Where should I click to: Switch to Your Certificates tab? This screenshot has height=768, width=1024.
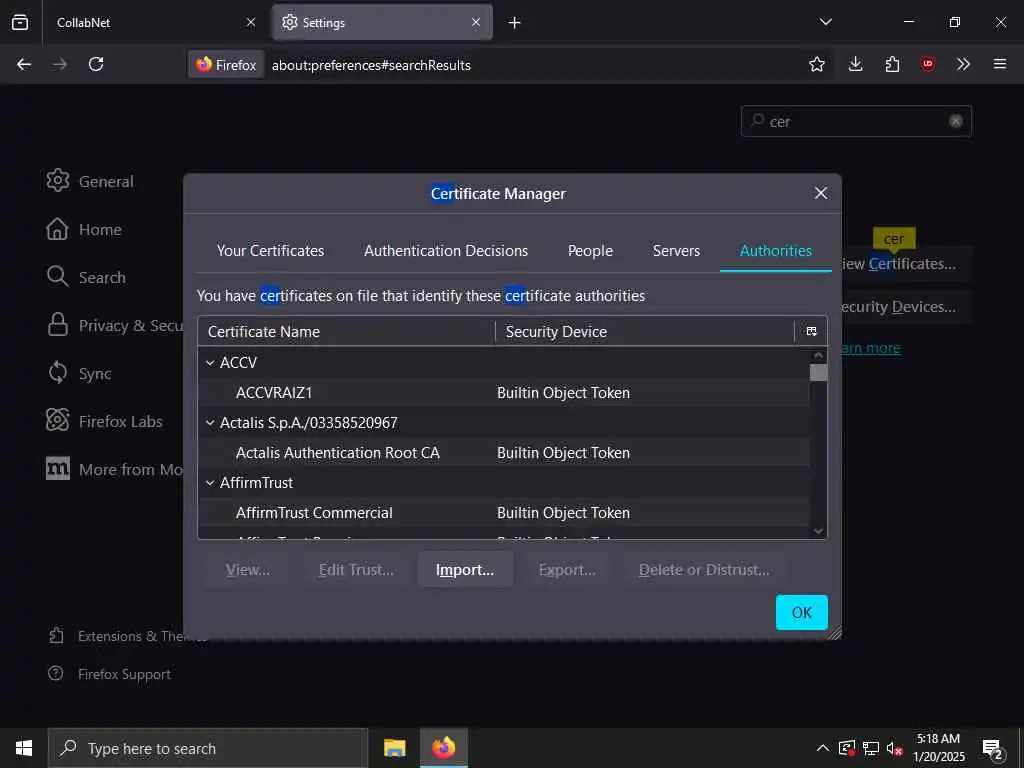click(x=270, y=251)
